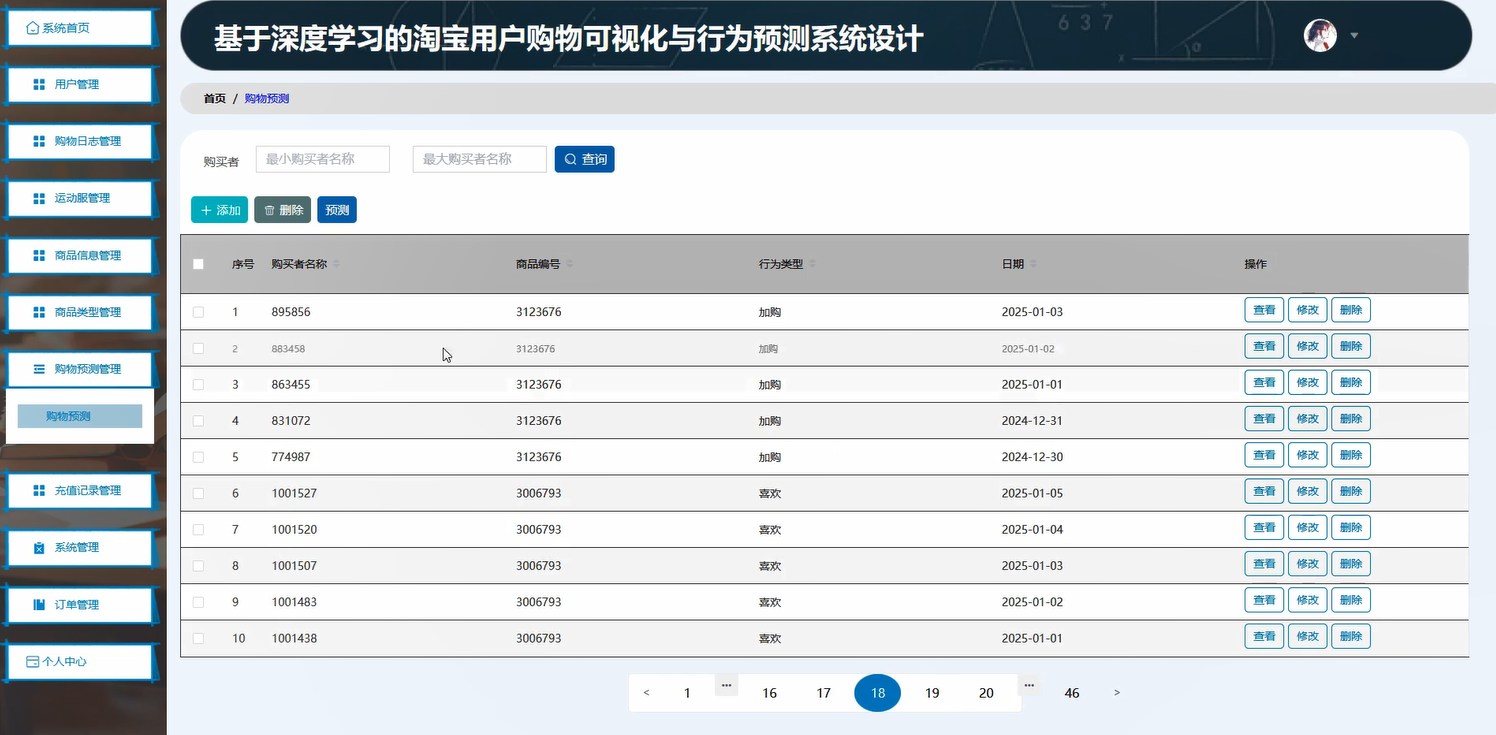The width and height of the screenshot is (1496, 735).
Task: Open 个人中心 in the sidebar
Action: pyautogui.click(x=80, y=662)
